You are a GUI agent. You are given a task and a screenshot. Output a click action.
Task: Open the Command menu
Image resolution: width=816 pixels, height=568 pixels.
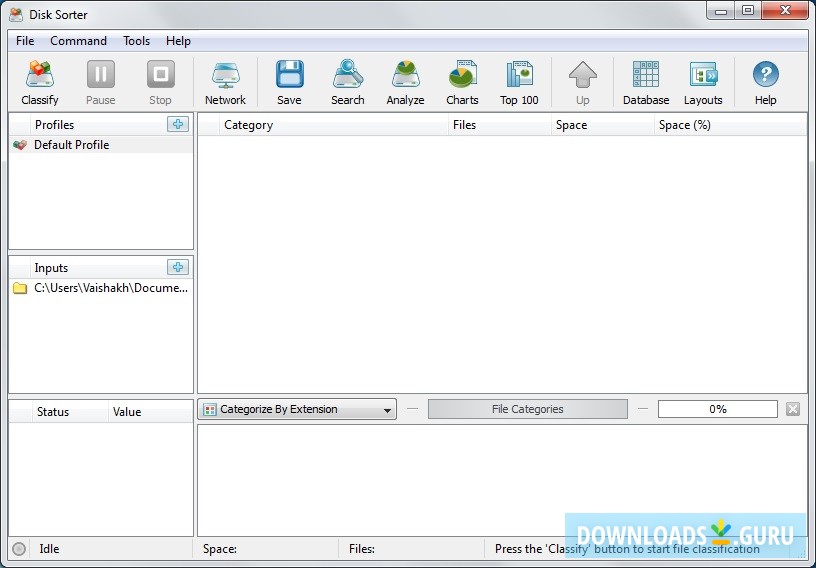pyautogui.click(x=79, y=41)
